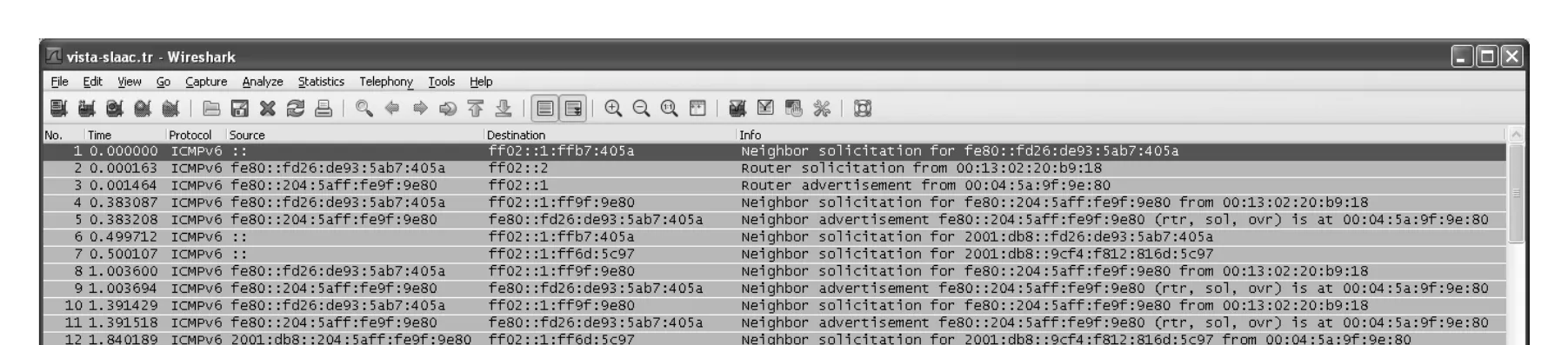Toggle auto scroll in live capture
This screenshot has height=345, width=1568.
coord(573,109)
